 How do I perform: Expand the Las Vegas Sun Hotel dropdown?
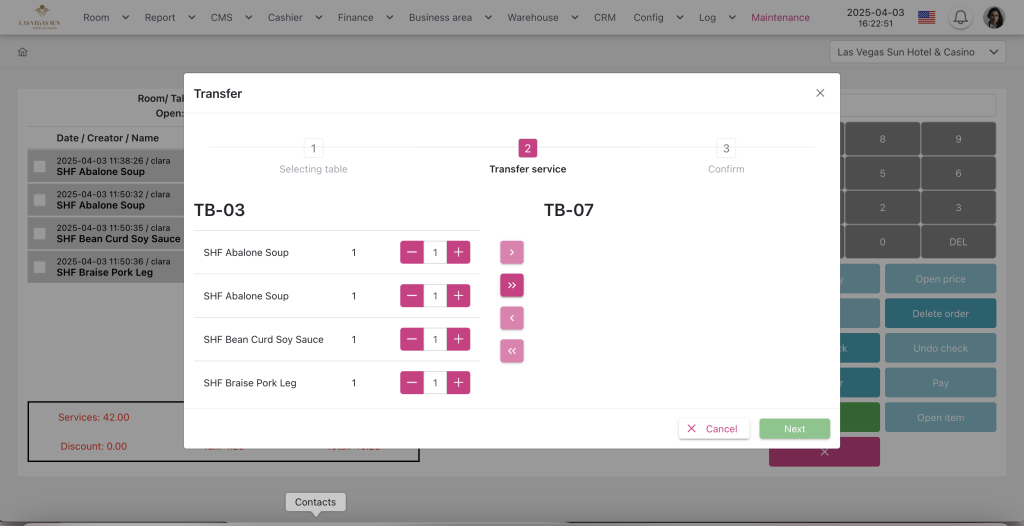pos(917,52)
